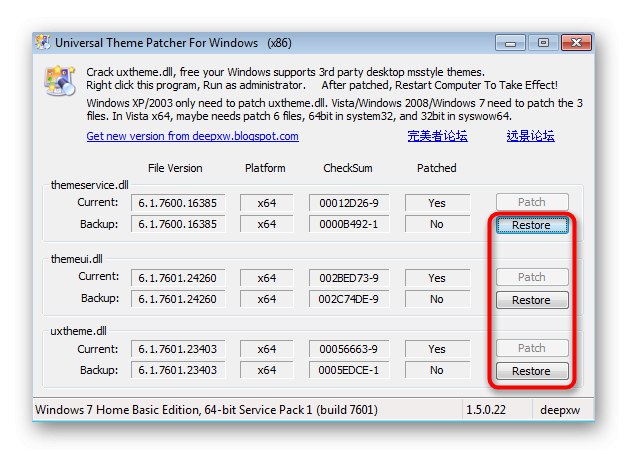
Task: Click the themeservice.dll group label
Action: point(90,185)
